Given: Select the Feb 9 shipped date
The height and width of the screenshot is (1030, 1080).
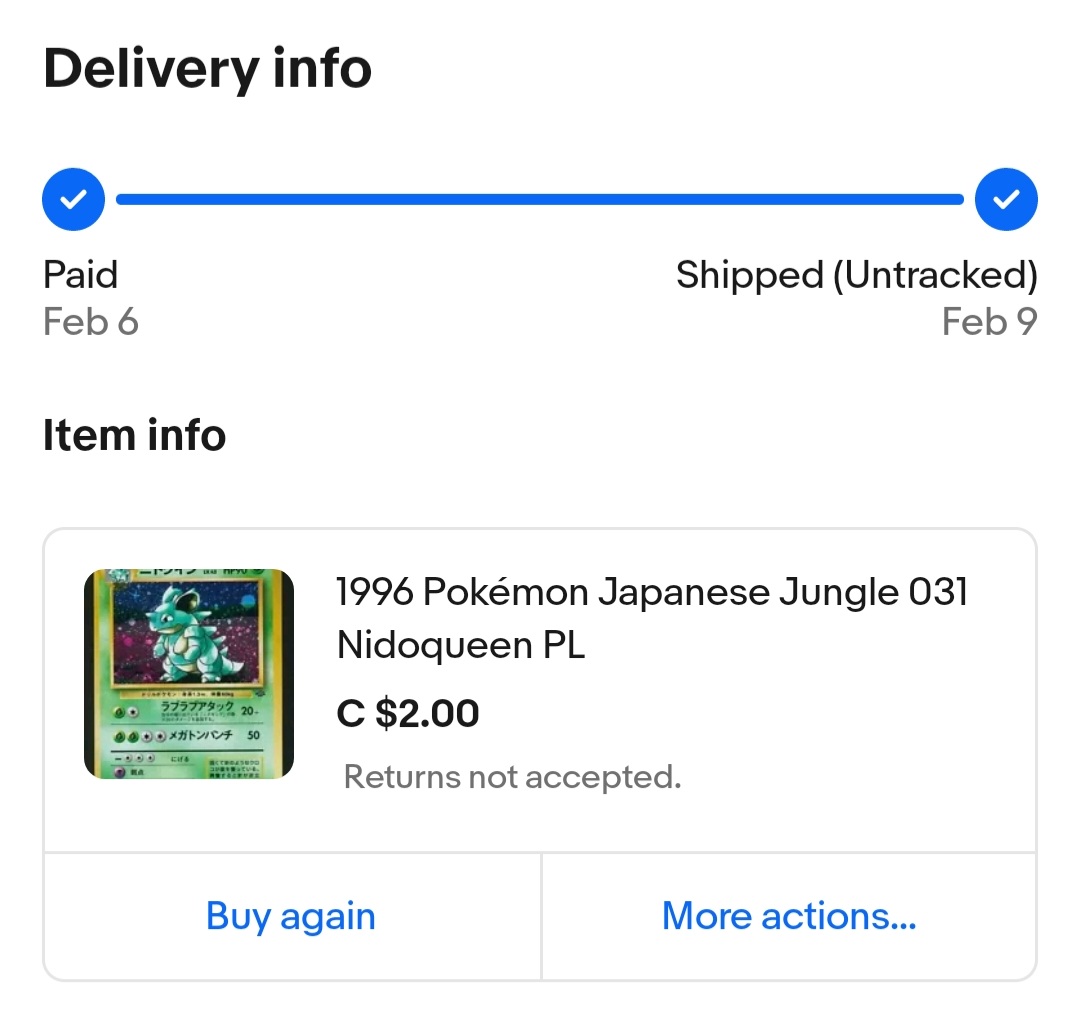Looking at the screenshot, I should click(989, 322).
